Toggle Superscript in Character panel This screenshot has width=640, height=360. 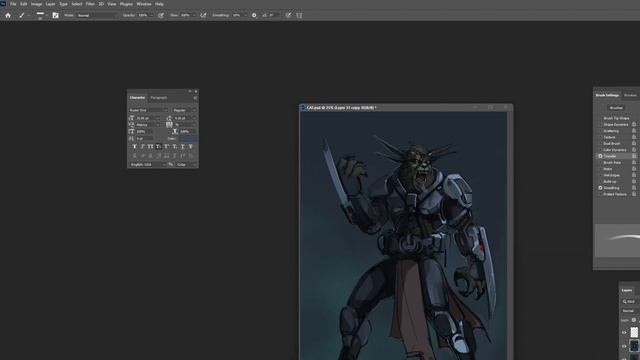(167, 147)
